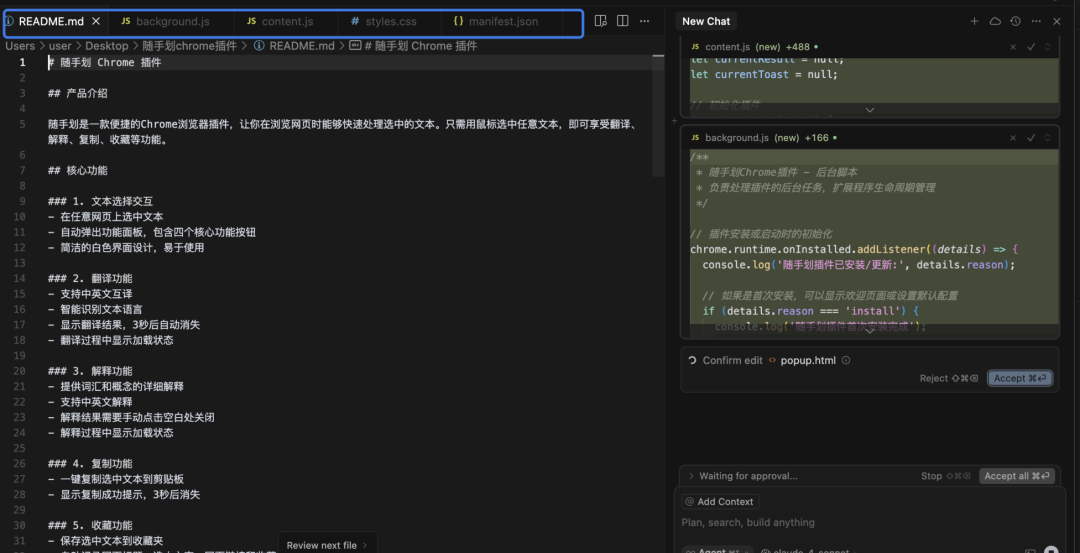Screen dimensions: 1080x553
Task: Accept the popup.html edit
Action: 1019,378
